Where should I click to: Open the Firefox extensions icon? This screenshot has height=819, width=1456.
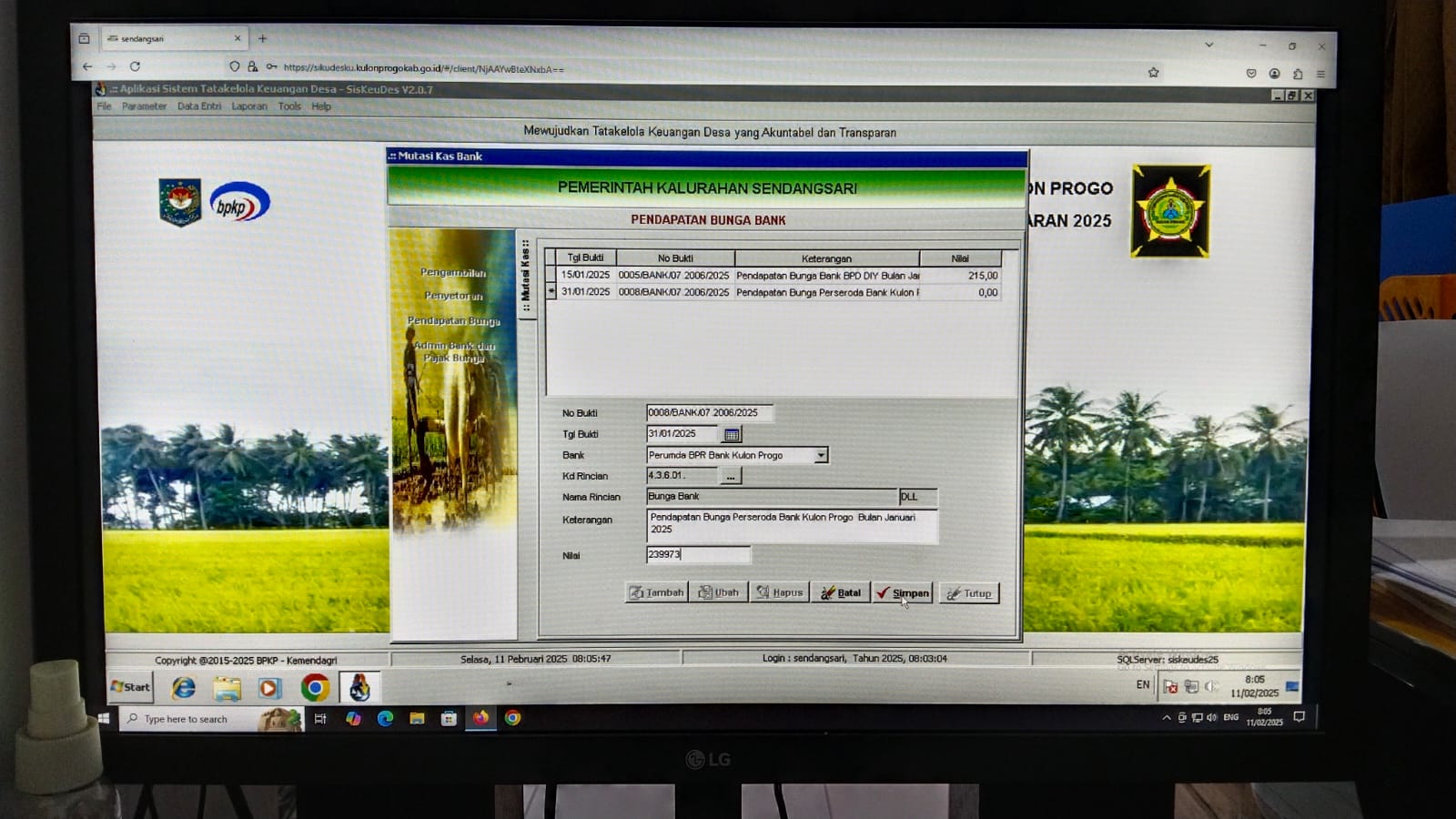click(x=1298, y=74)
